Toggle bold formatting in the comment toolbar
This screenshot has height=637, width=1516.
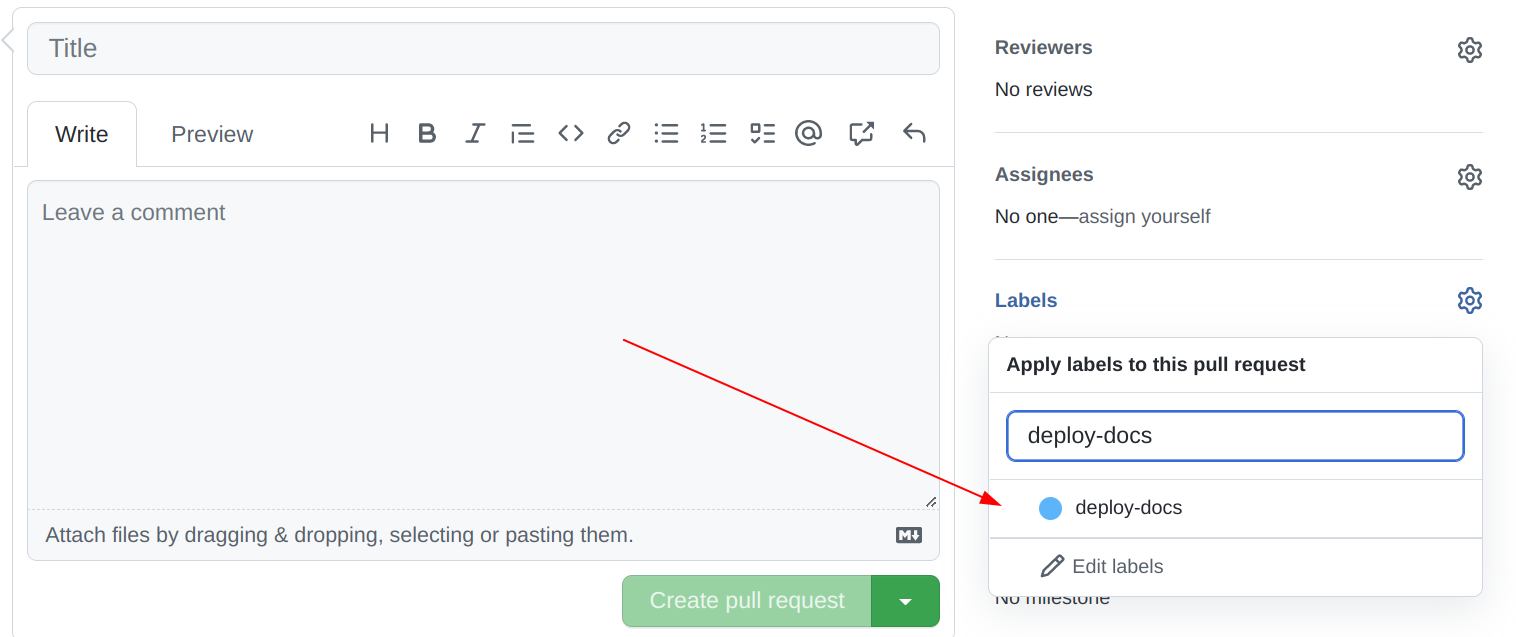pyautogui.click(x=427, y=133)
